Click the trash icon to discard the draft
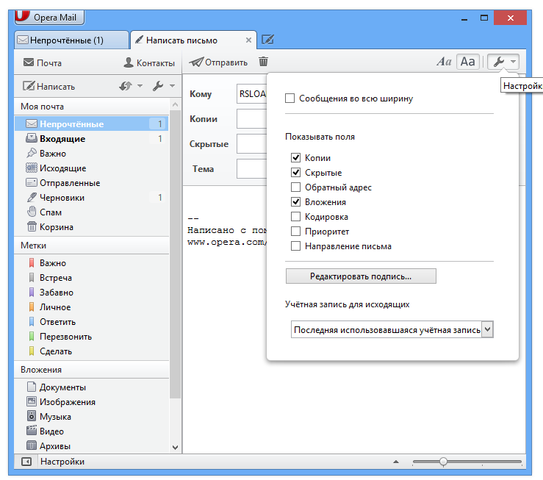This screenshot has height=480, width=543. pyautogui.click(x=263, y=62)
